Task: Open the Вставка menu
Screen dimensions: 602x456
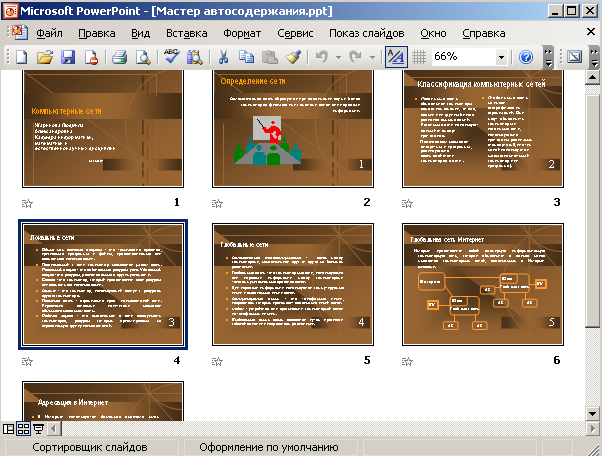Action: (x=187, y=33)
